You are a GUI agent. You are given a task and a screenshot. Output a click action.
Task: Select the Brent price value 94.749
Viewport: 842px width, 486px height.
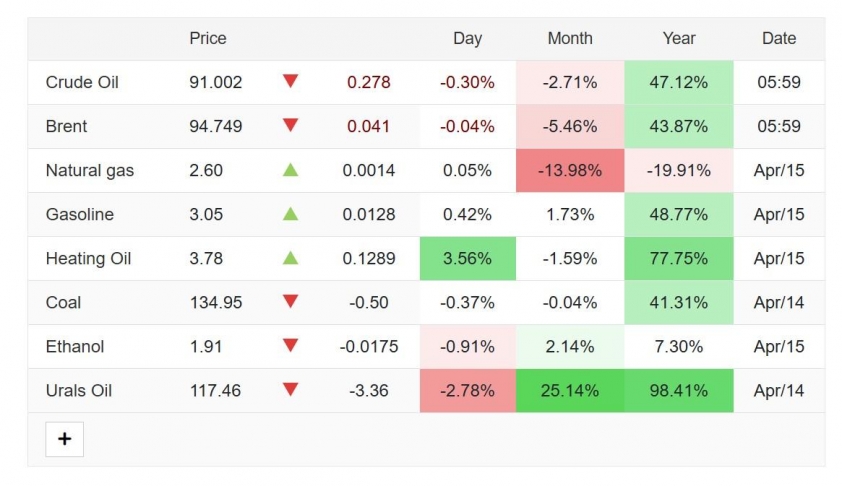[216, 127]
